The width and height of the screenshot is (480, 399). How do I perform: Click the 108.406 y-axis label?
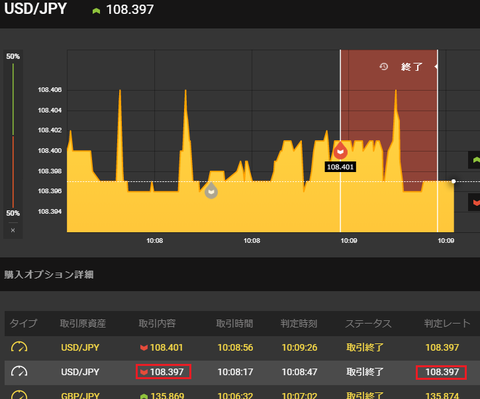pos(50,90)
